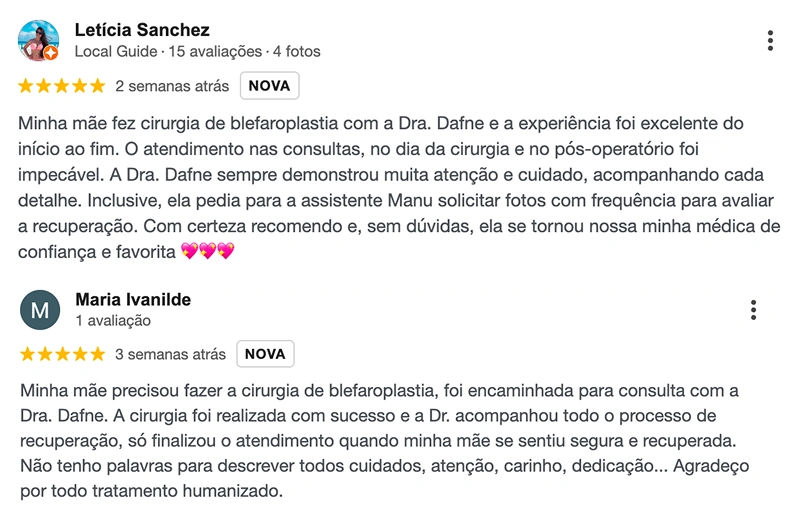
Task: Click Maria Ivanilde's review text about blefaroplastia
Action: (380, 440)
